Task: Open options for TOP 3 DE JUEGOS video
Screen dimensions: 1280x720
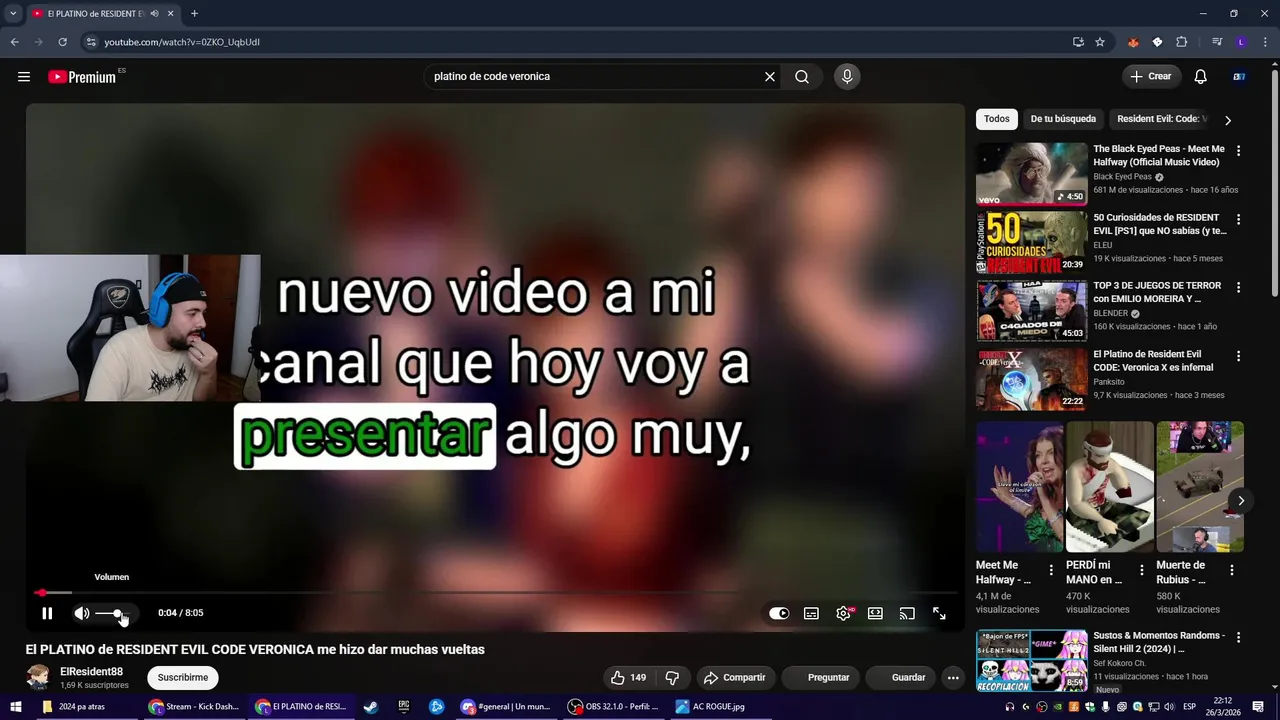Action: [1239, 287]
